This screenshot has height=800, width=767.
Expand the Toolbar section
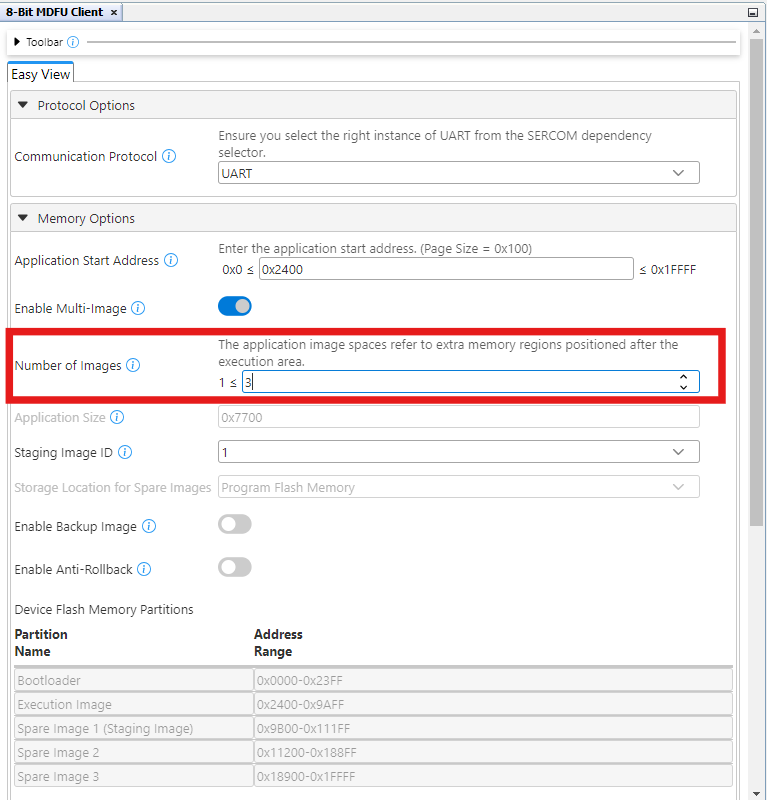click(x=17, y=43)
